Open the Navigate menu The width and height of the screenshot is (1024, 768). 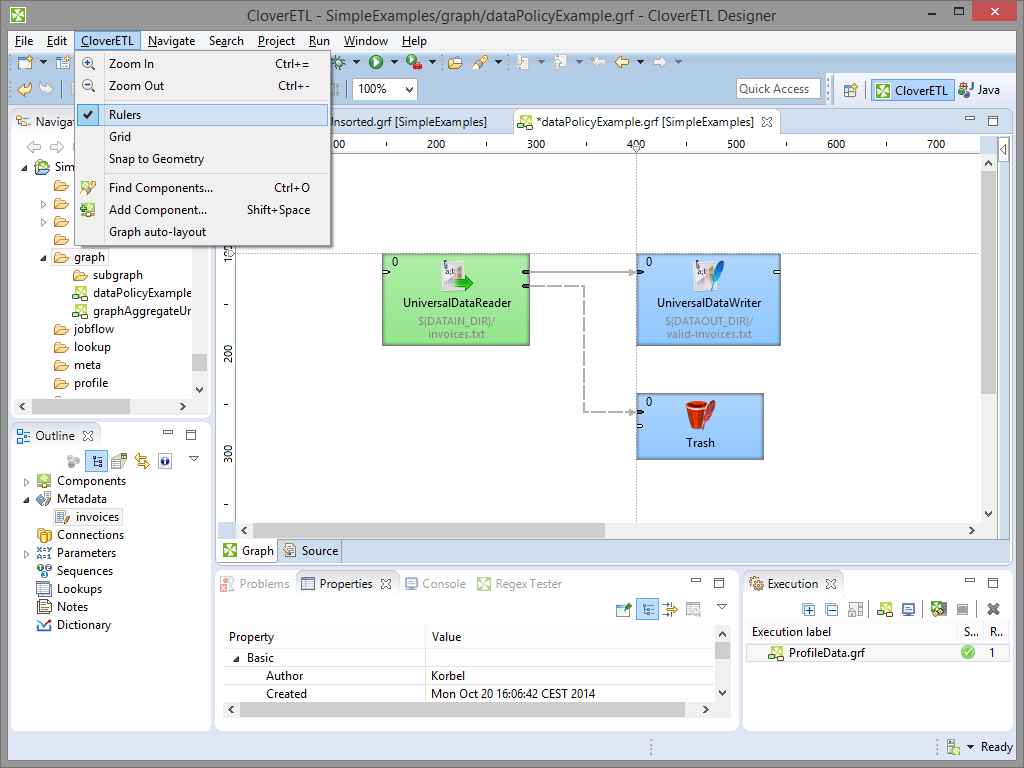(171, 40)
